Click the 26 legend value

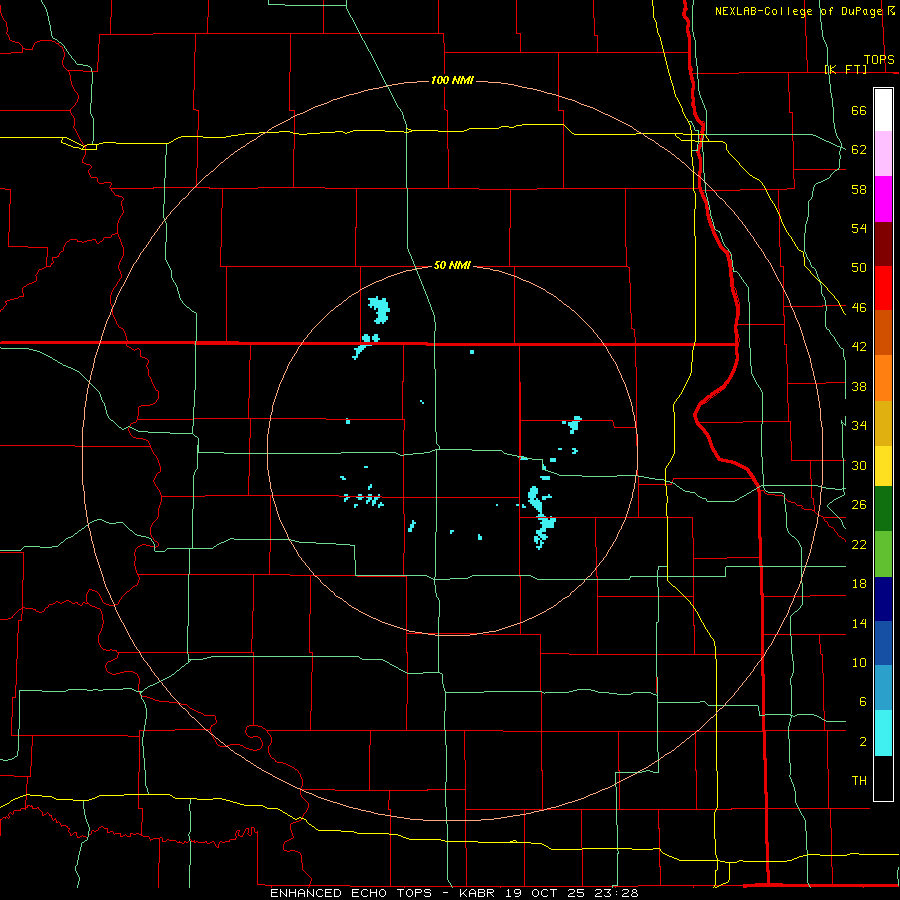[x=859, y=505]
